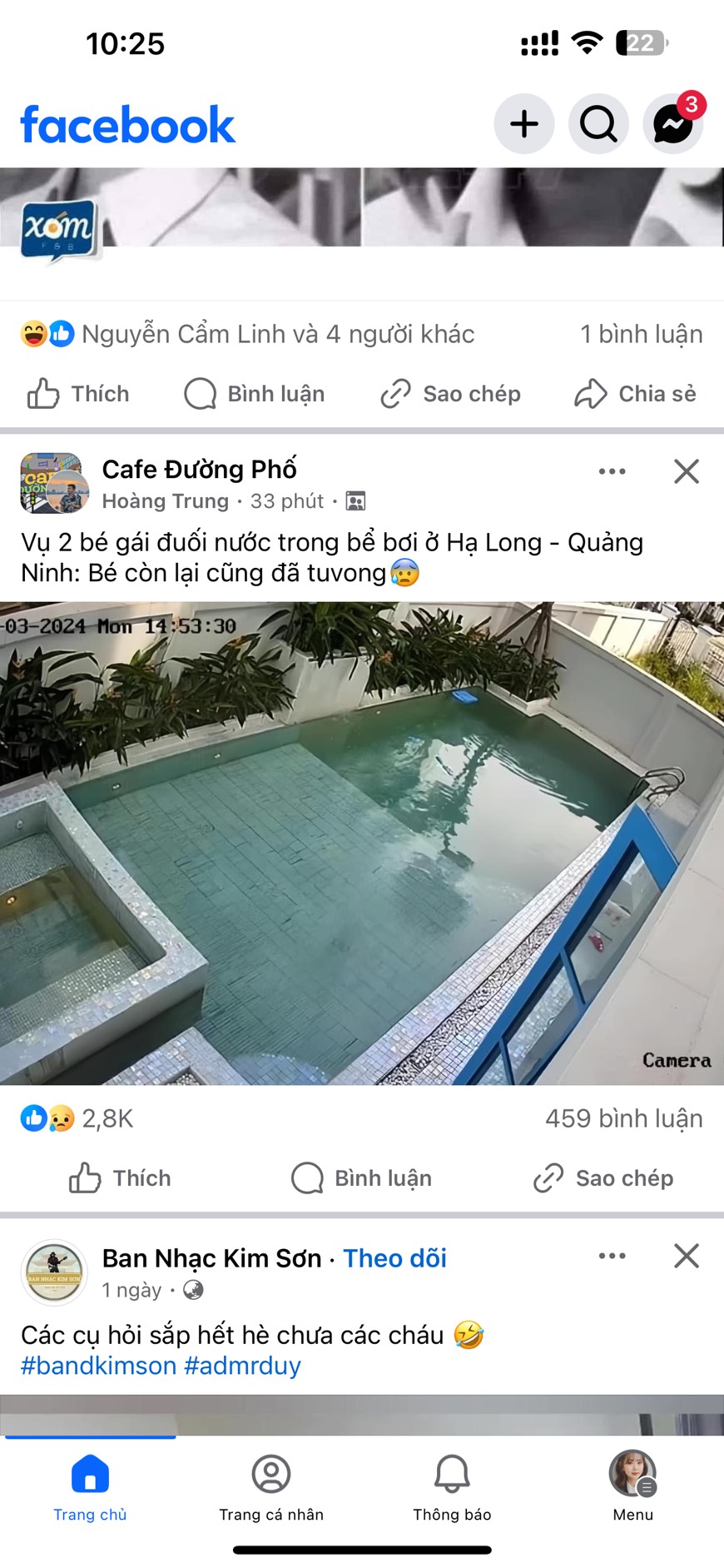This screenshot has width=724, height=1568.
Task: Open the #bandkimson hashtag
Action: point(98,1366)
